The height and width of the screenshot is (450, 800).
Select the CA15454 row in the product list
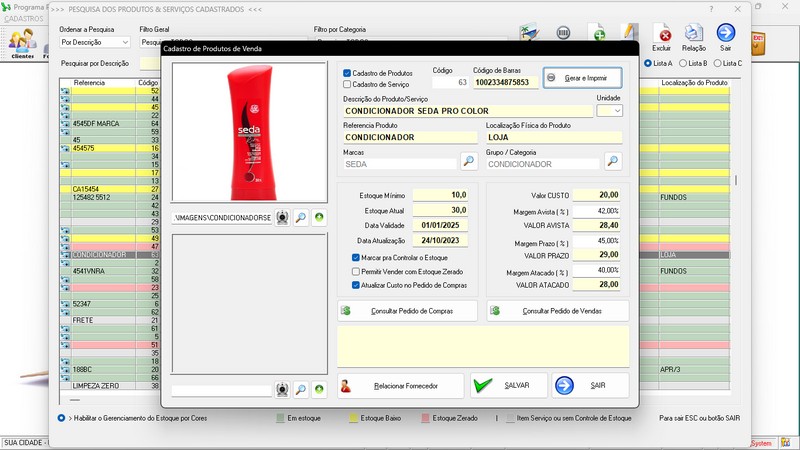click(x=110, y=189)
